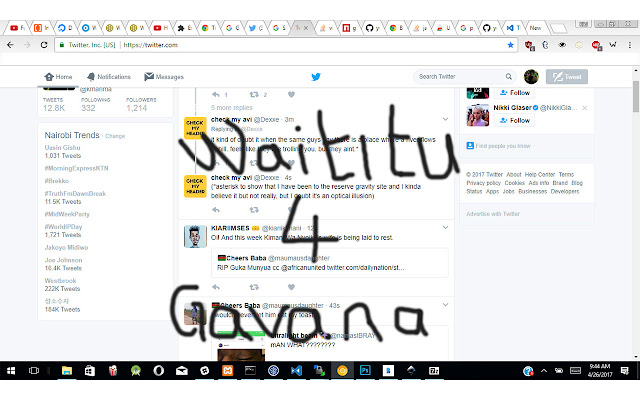Viewport: 640px width, 400px height.
Task: Click the eye extension icon in Chrome's toolbar
Action: [x=562, y=45]
